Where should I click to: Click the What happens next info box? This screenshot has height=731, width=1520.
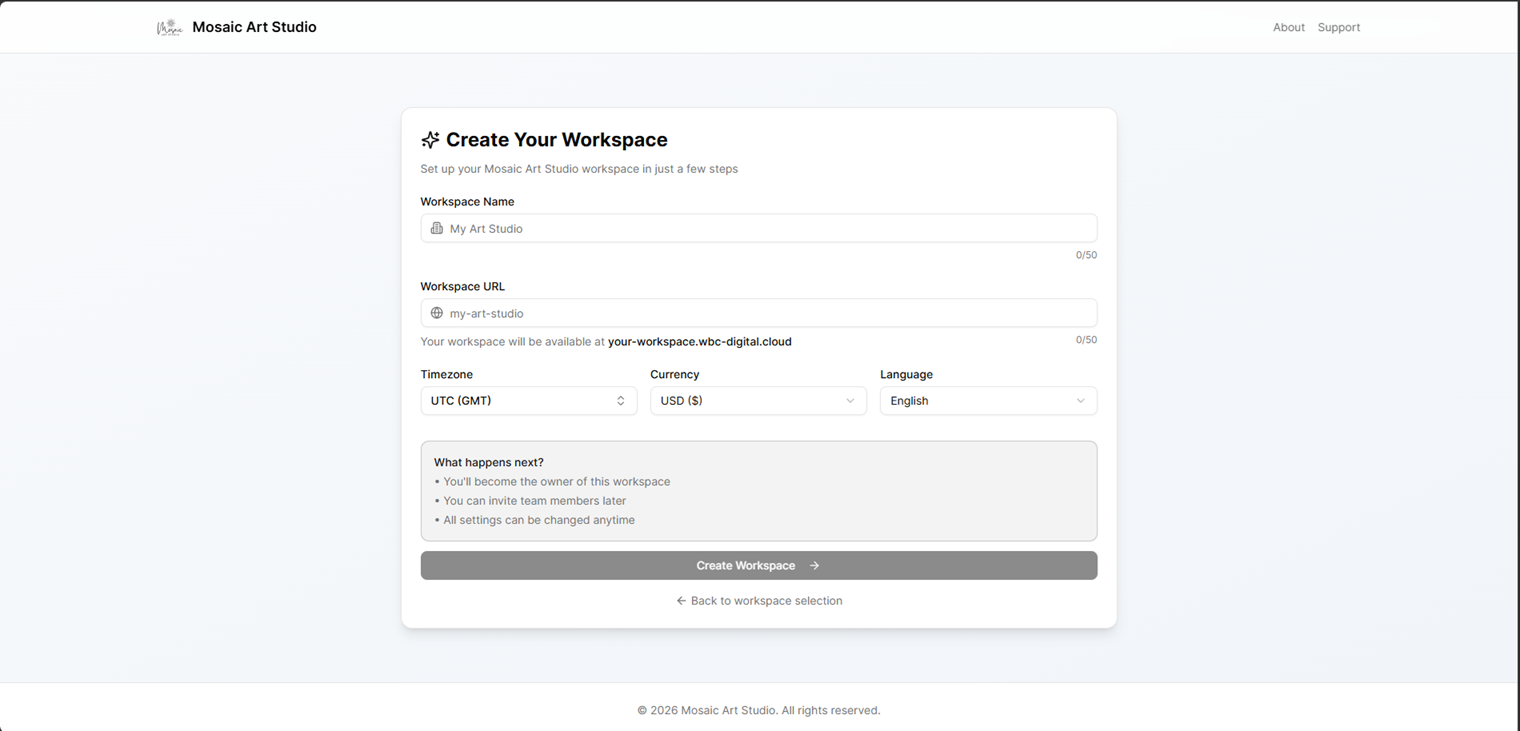[x=758, y=491]
